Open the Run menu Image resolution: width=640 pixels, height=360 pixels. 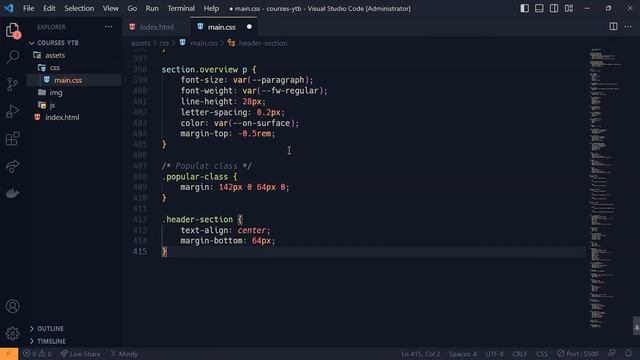point(152,8)
